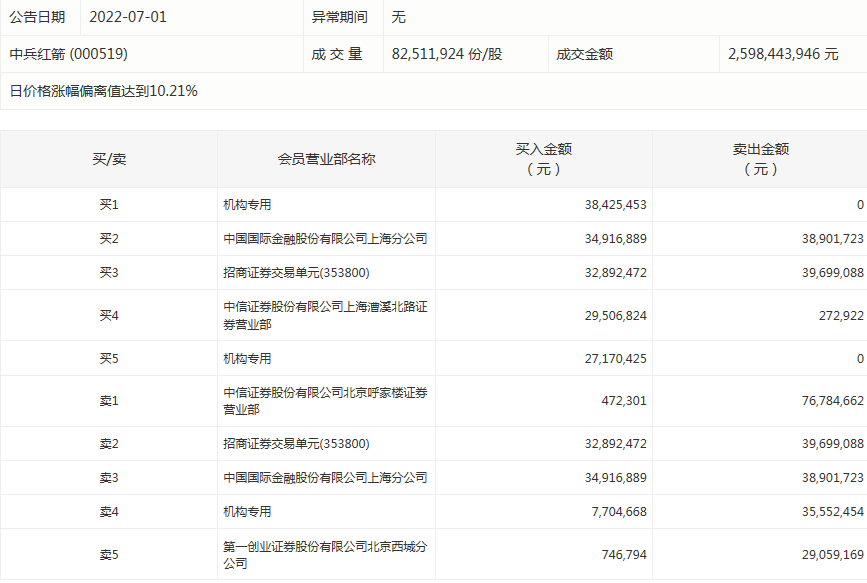Select the 买1 row label
Image resolution: width=867 pixels, height=583 pixels.
point(109,205)
